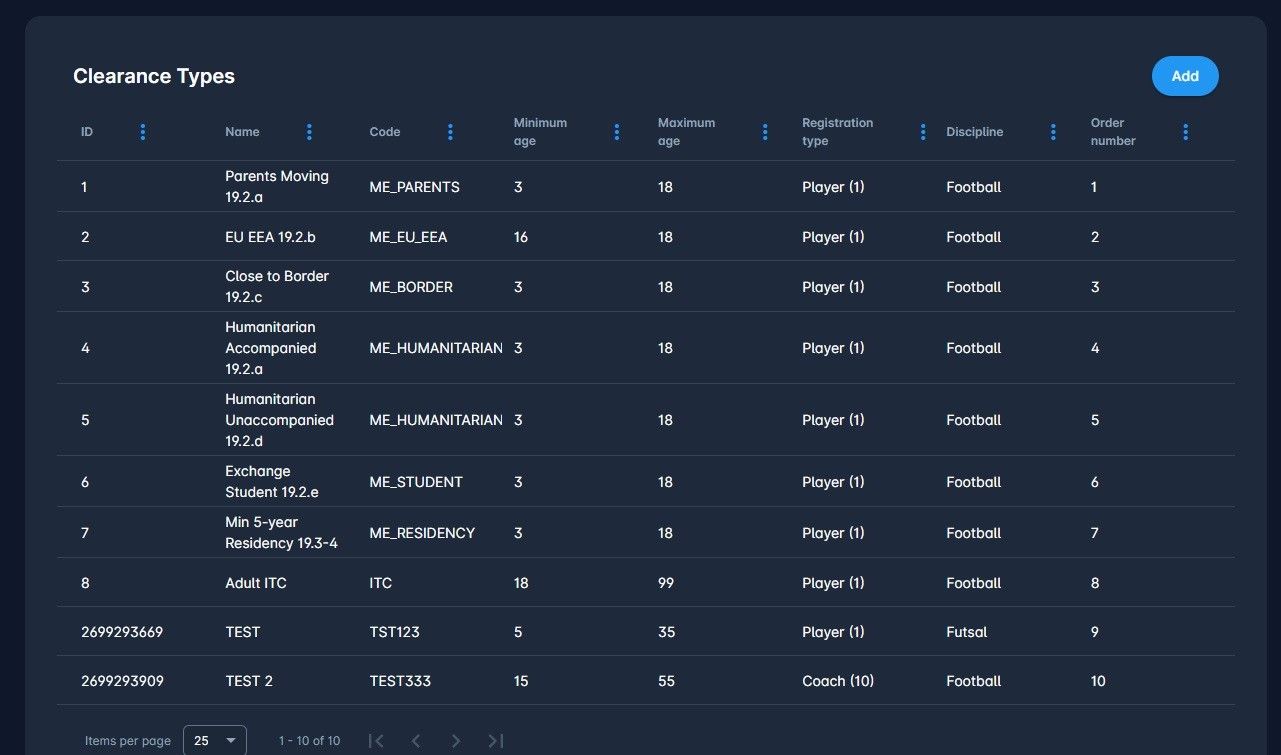Click the Code column kebab menu icon
This screenshot has width=1281, height=755.
coord(450,132)
